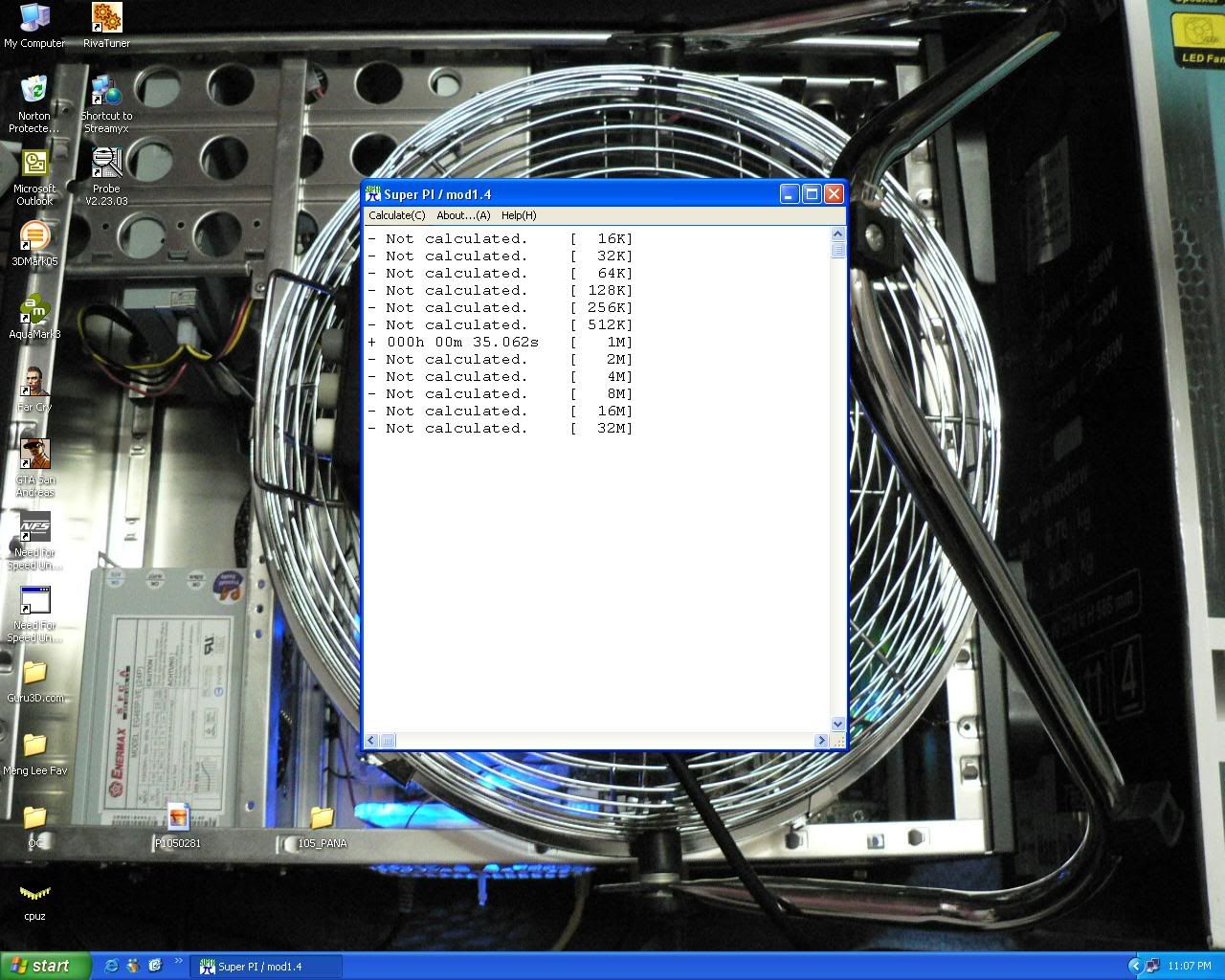Viewport: 1225px width, 980px height.
Task: Open the Calculate menu in Super PI
Action: tap(396, 215)
